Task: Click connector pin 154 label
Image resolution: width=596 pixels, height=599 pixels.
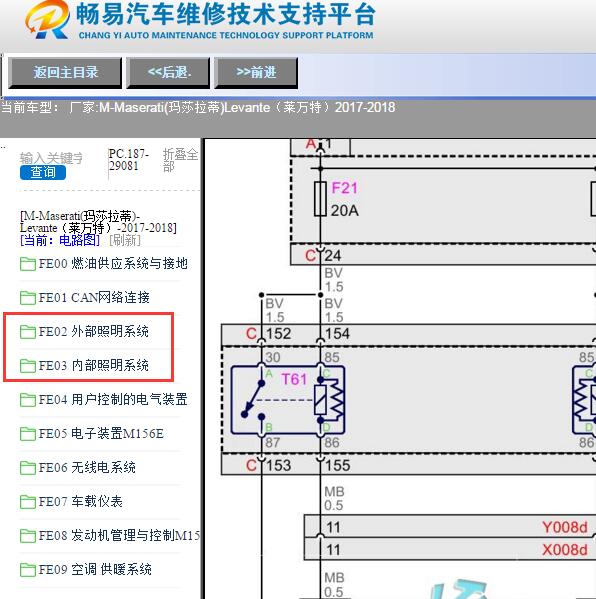Action: click(337, 334)
